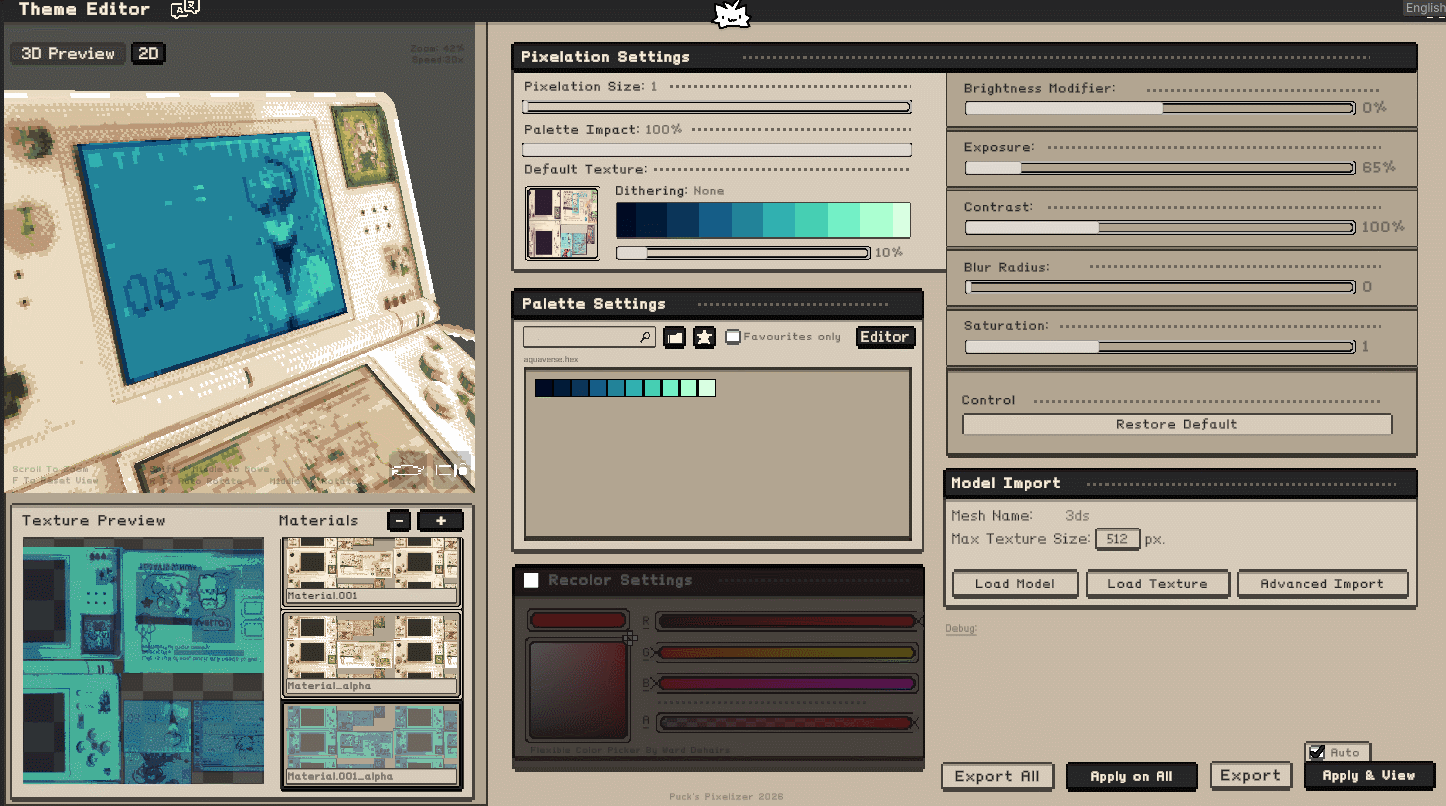Open the English language dropdown
The width and height of the screenshot is (1446, 806).
point(1424,8)
